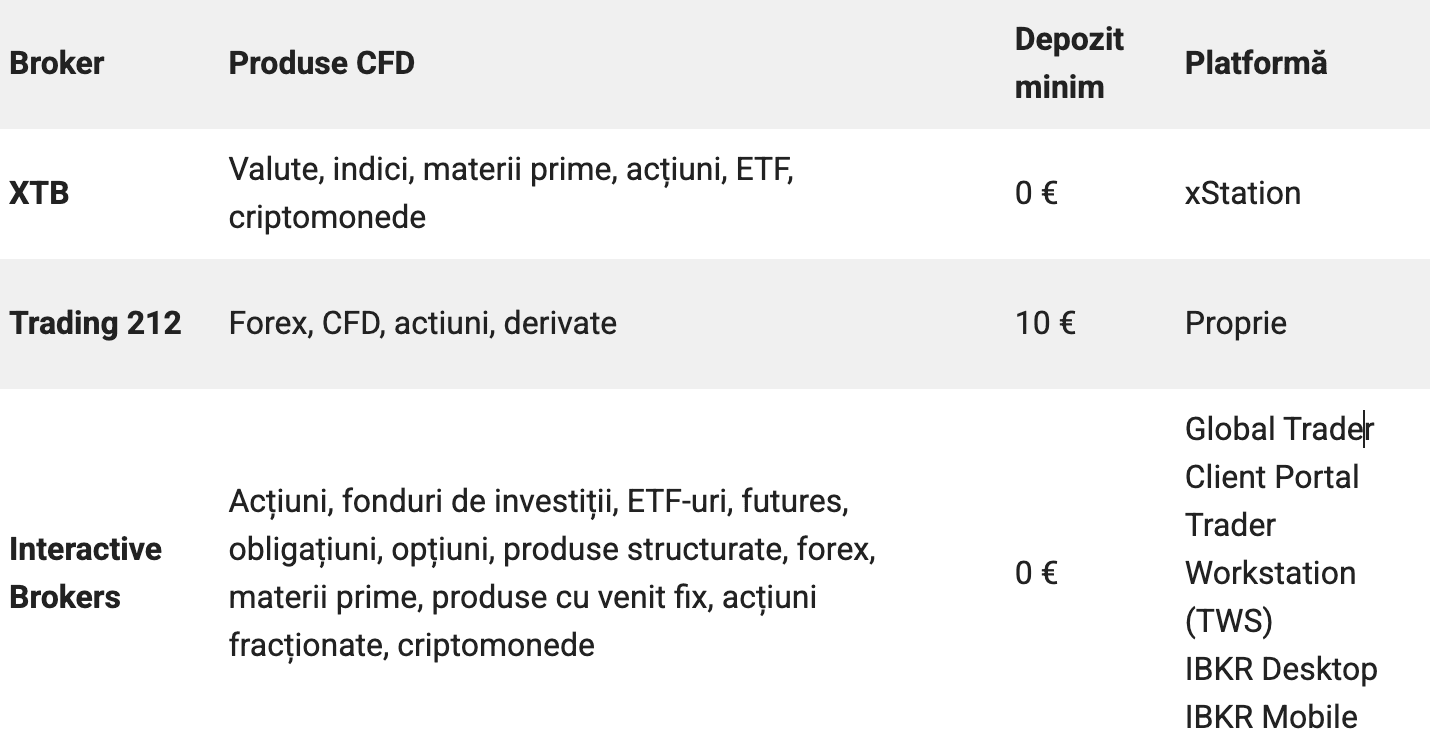Click the Platformă column header
This screenshot has height=752, width=1430.
(1256, 63)
